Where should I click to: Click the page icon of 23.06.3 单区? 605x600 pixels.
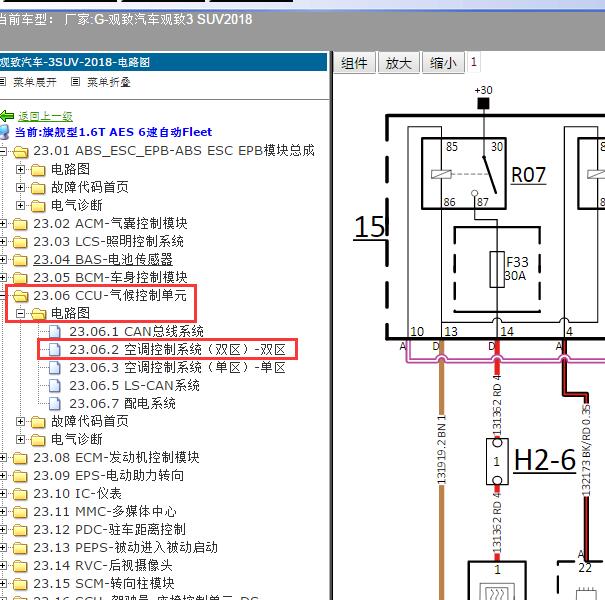pyautogui.click(x=55, y=368)
